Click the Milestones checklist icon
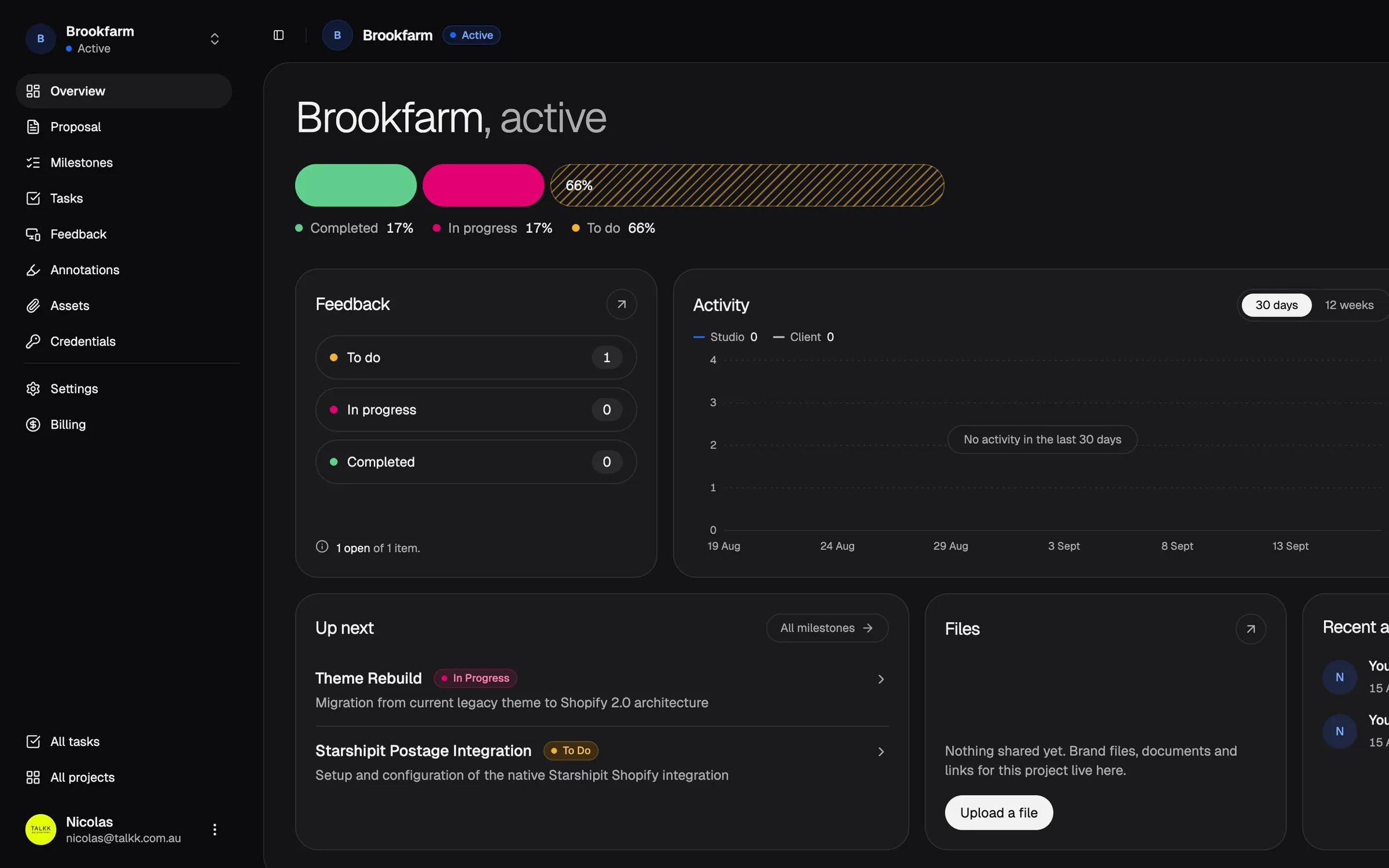 33,163
